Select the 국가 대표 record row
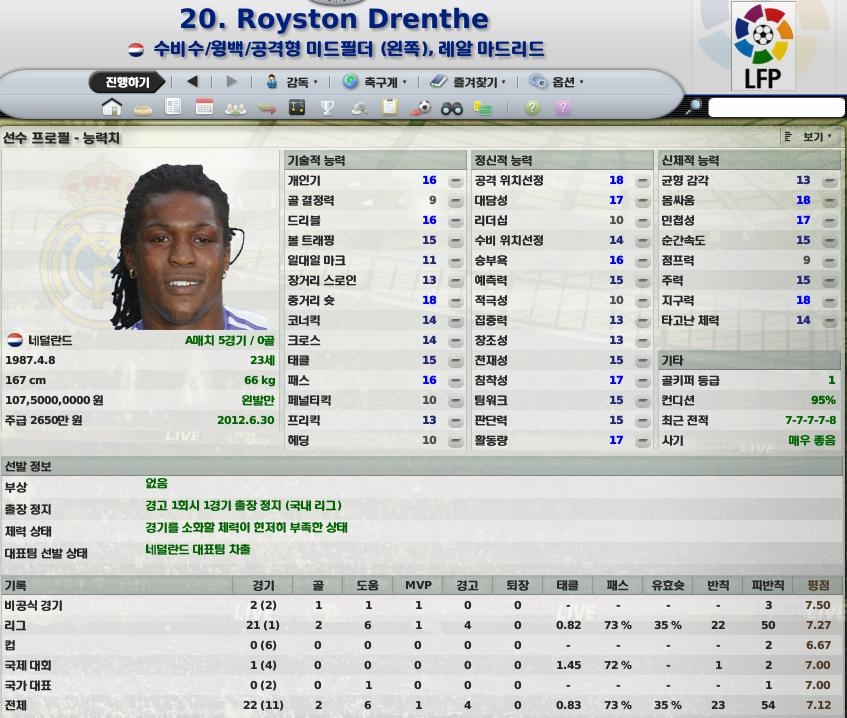The image size is (847, 718). (421, 685)
